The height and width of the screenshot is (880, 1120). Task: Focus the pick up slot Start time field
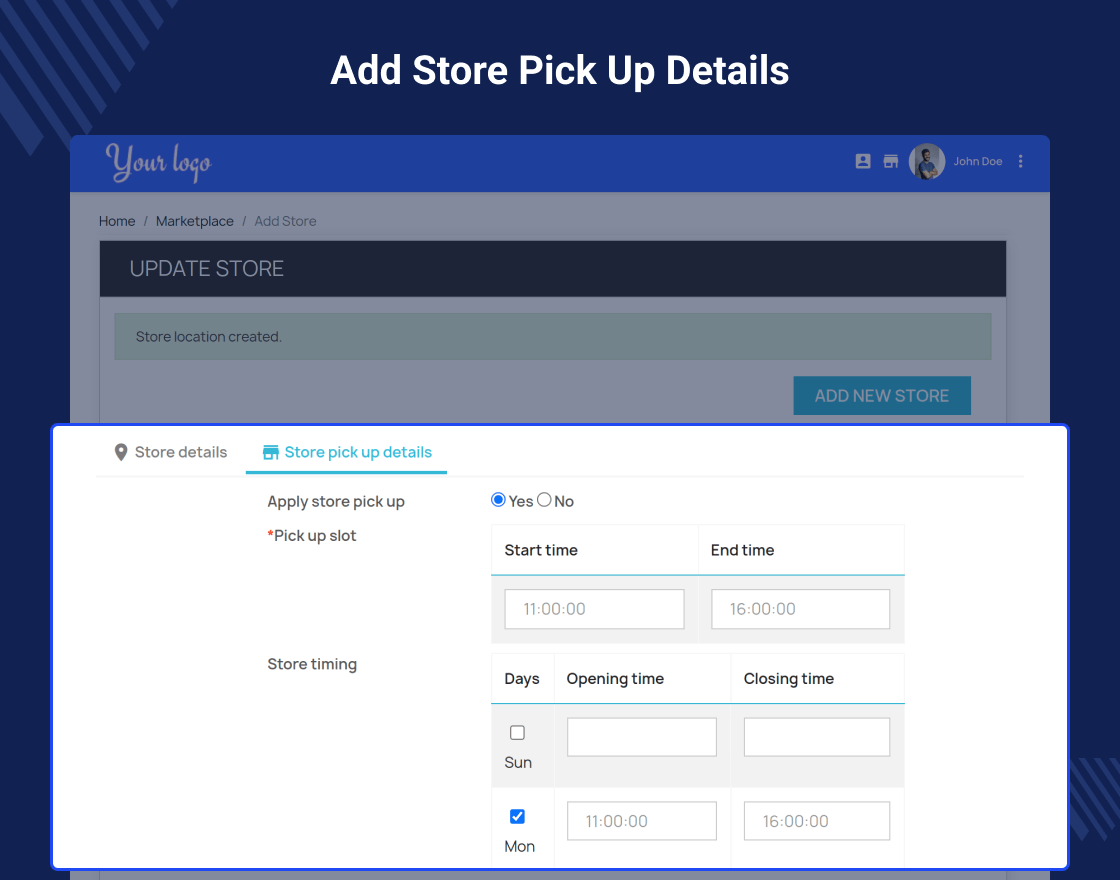point(594,609)
